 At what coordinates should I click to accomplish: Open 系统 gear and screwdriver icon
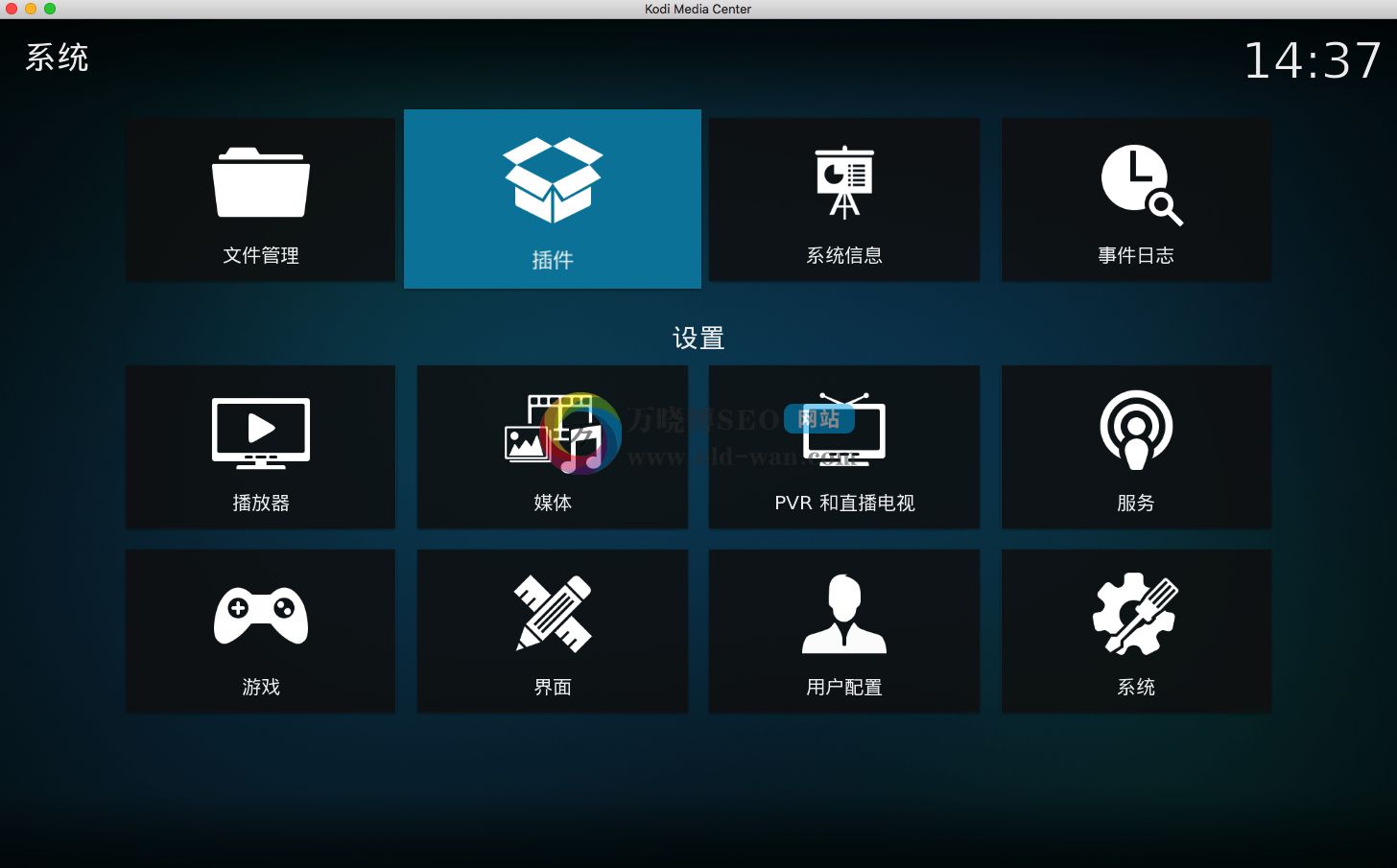tap(1136, 614)
